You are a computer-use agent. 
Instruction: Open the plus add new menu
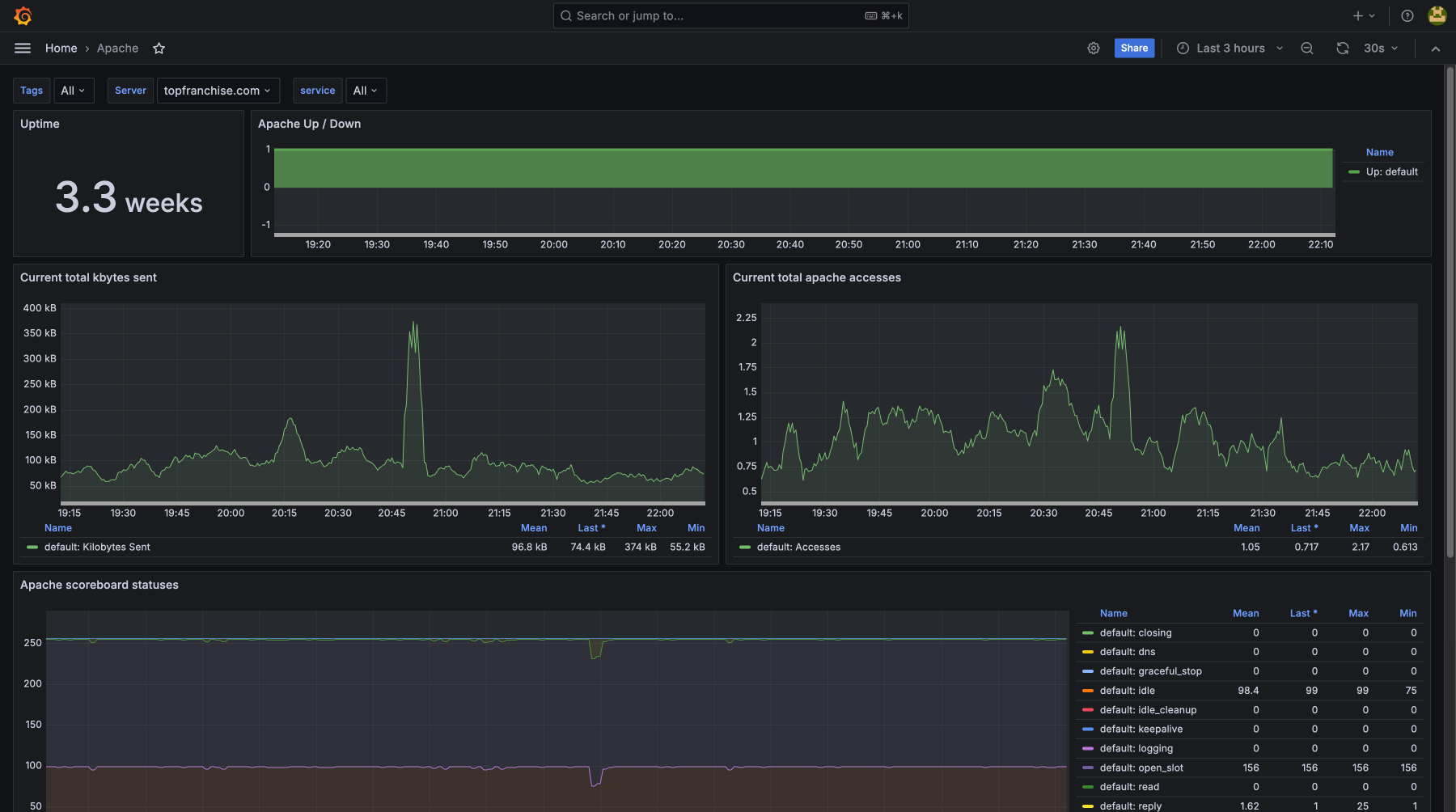click(x=1363, y=16)
